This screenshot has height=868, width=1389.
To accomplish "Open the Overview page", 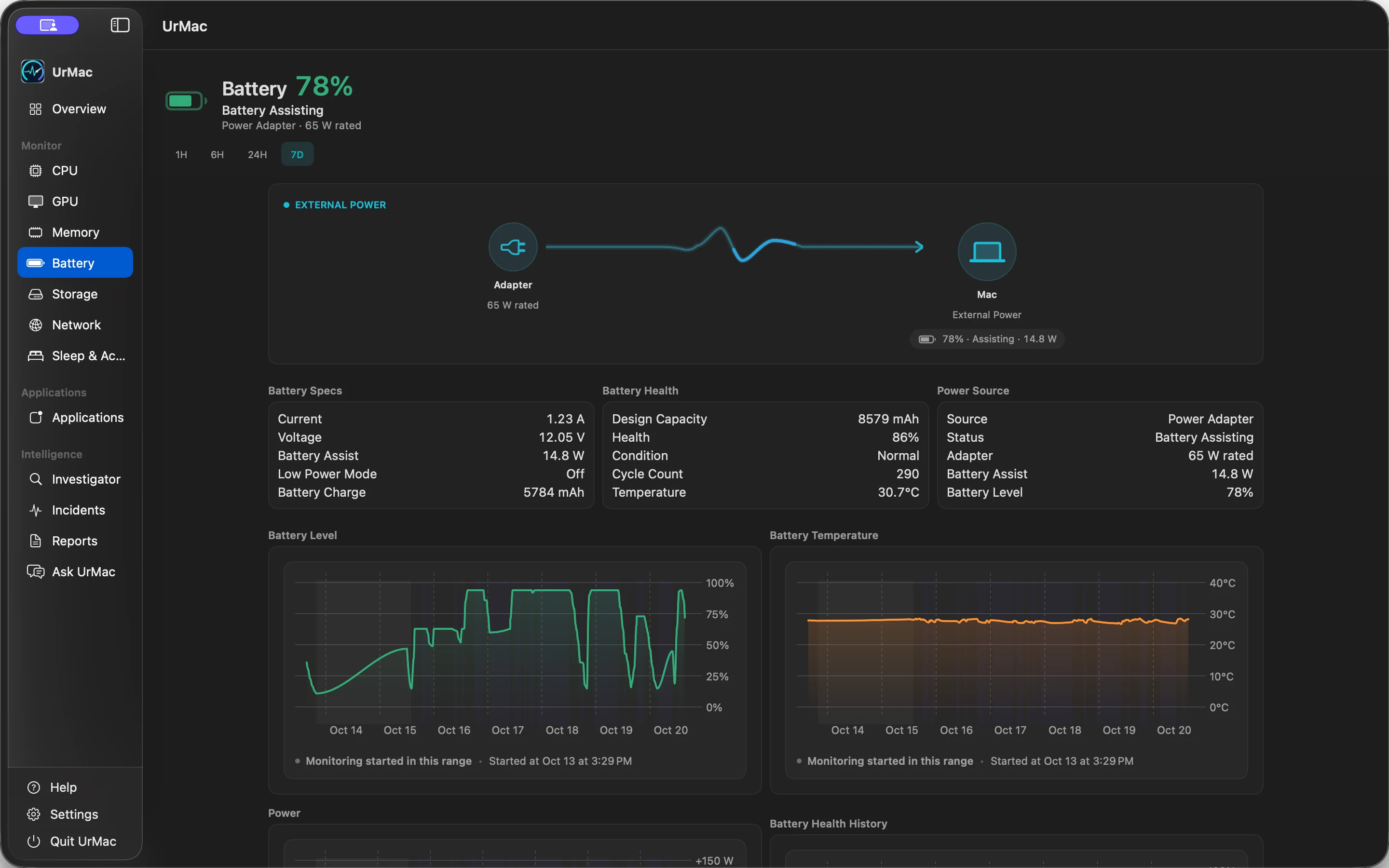I will coord(75,109).
